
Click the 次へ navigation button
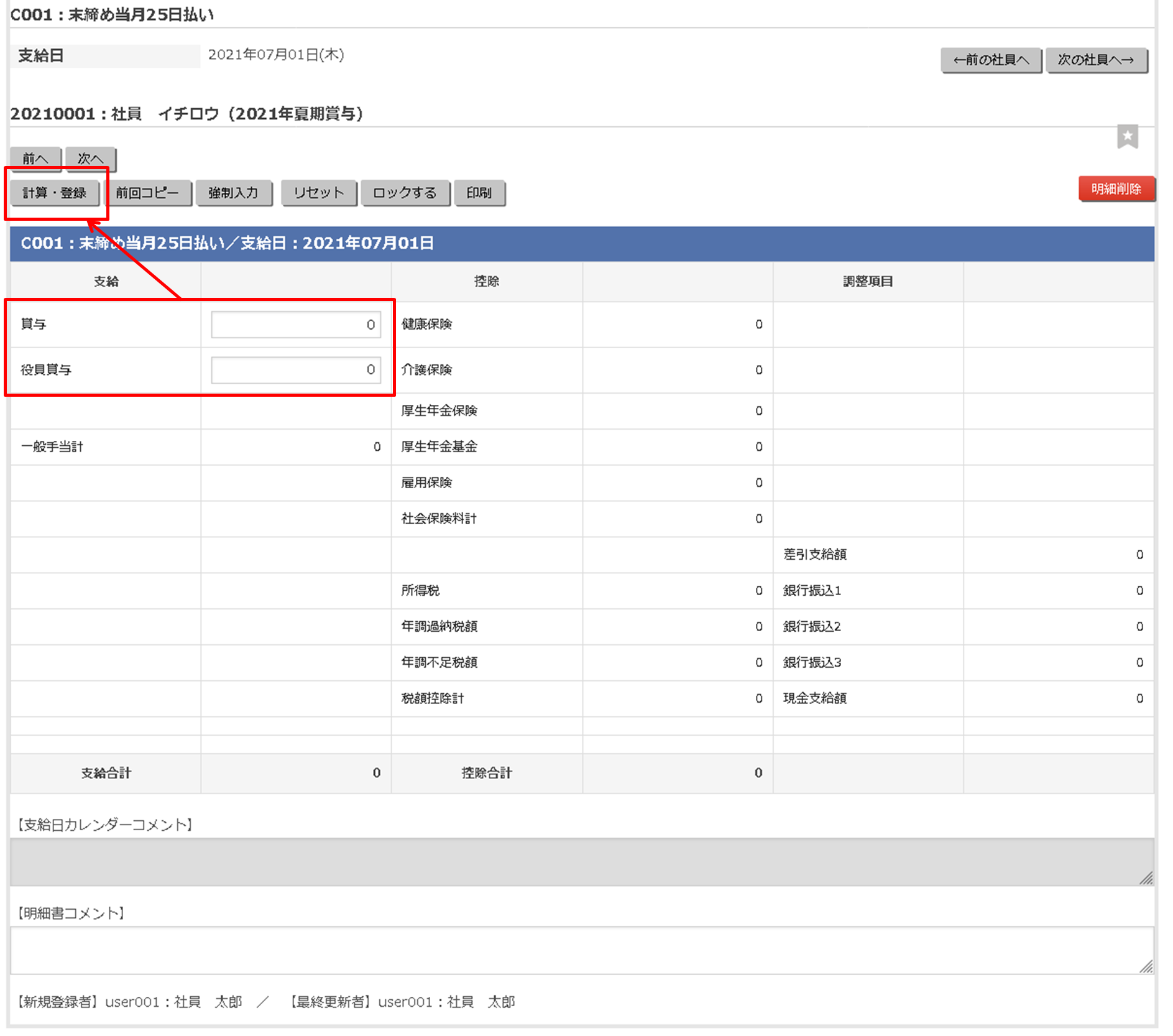pos(90,159)
